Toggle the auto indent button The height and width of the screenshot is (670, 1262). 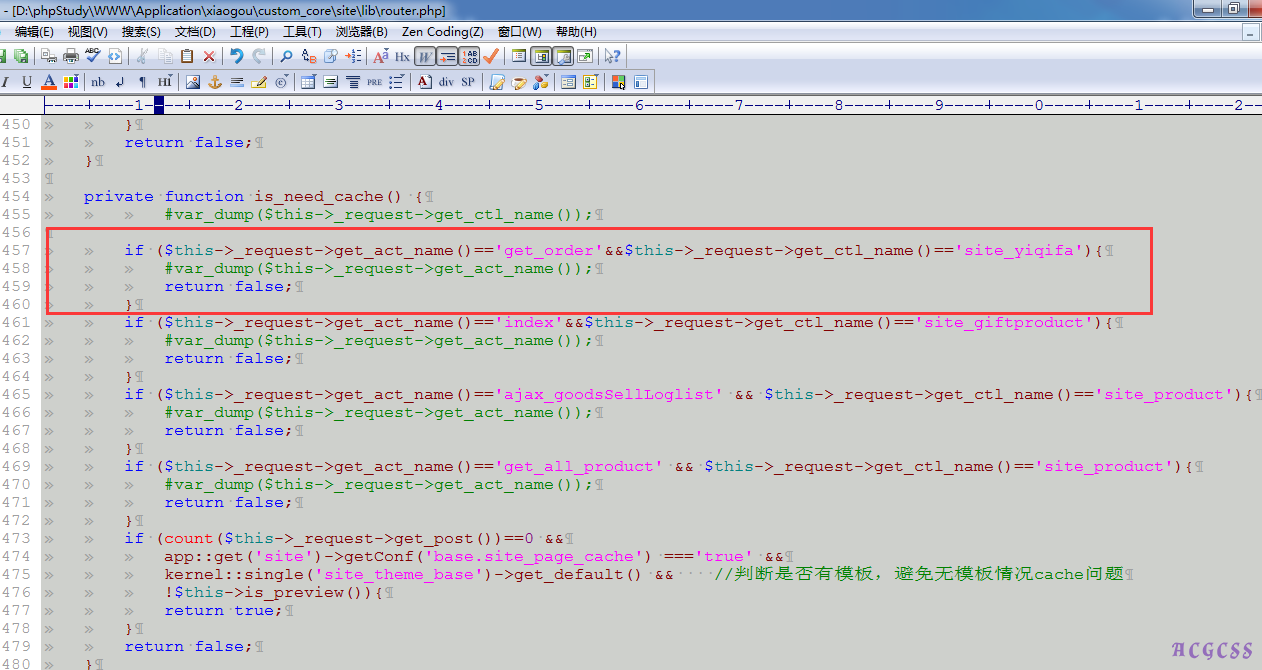pyautogui.click(x=446, y=57)
